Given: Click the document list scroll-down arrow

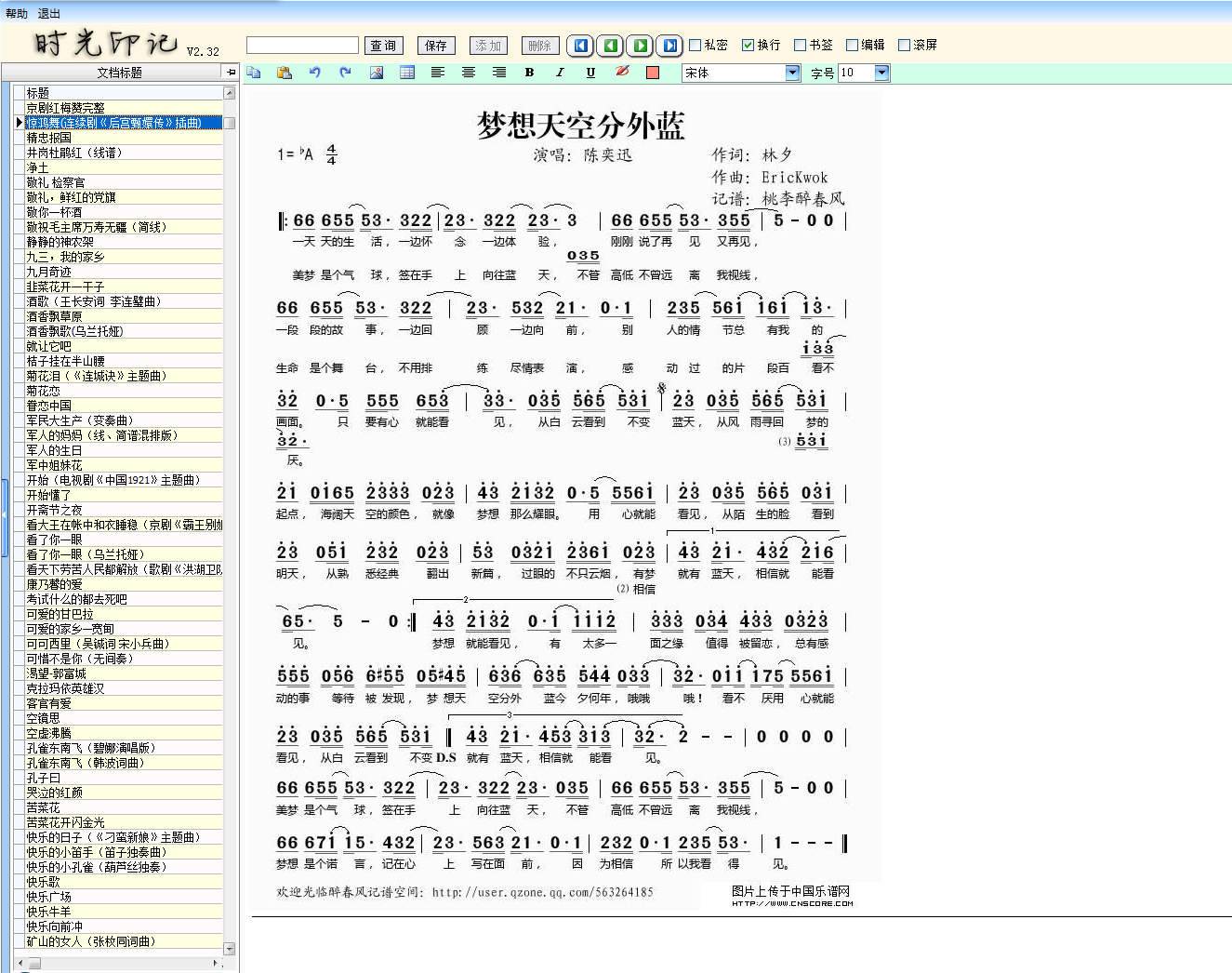Looking at the screenshot, I should click(230, 948).
